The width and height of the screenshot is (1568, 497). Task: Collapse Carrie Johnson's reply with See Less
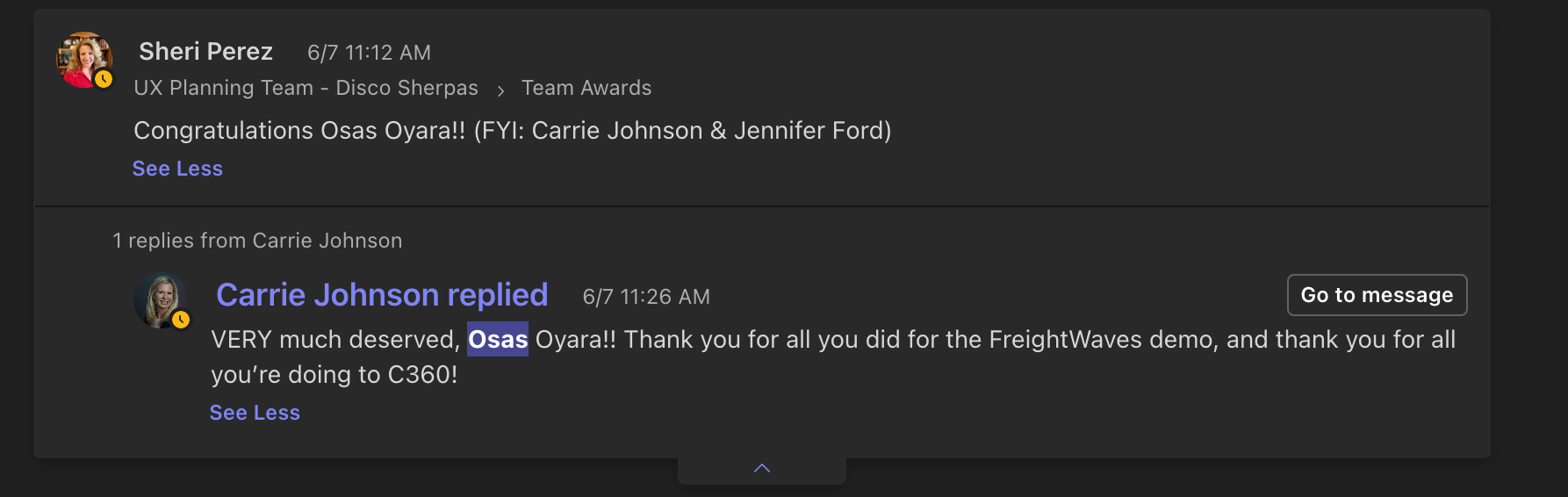(x=255, y=413)
